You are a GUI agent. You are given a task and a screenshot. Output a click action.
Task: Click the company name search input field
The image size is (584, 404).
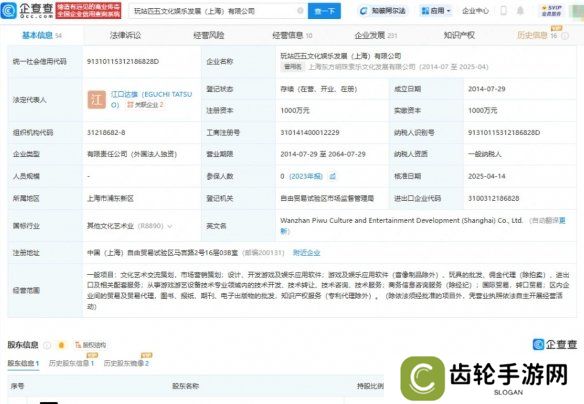coord(218,11)
